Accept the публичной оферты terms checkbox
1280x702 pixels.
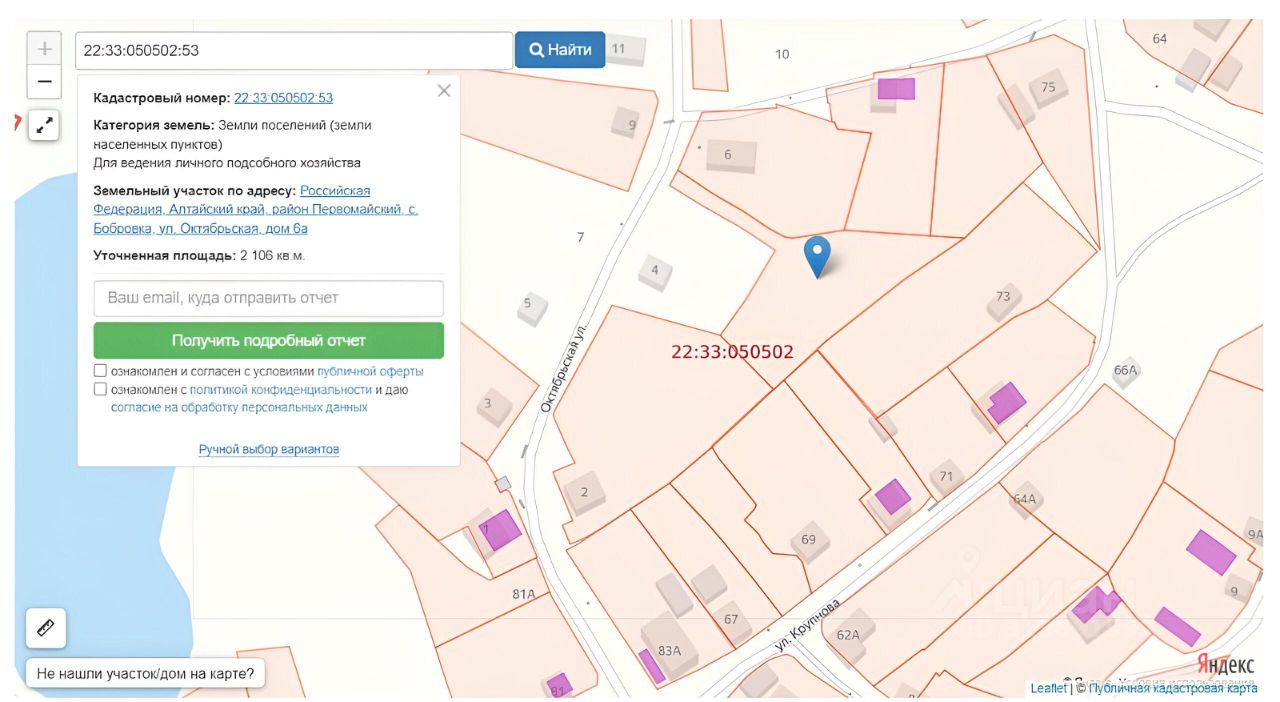click(x=100, y=371)
